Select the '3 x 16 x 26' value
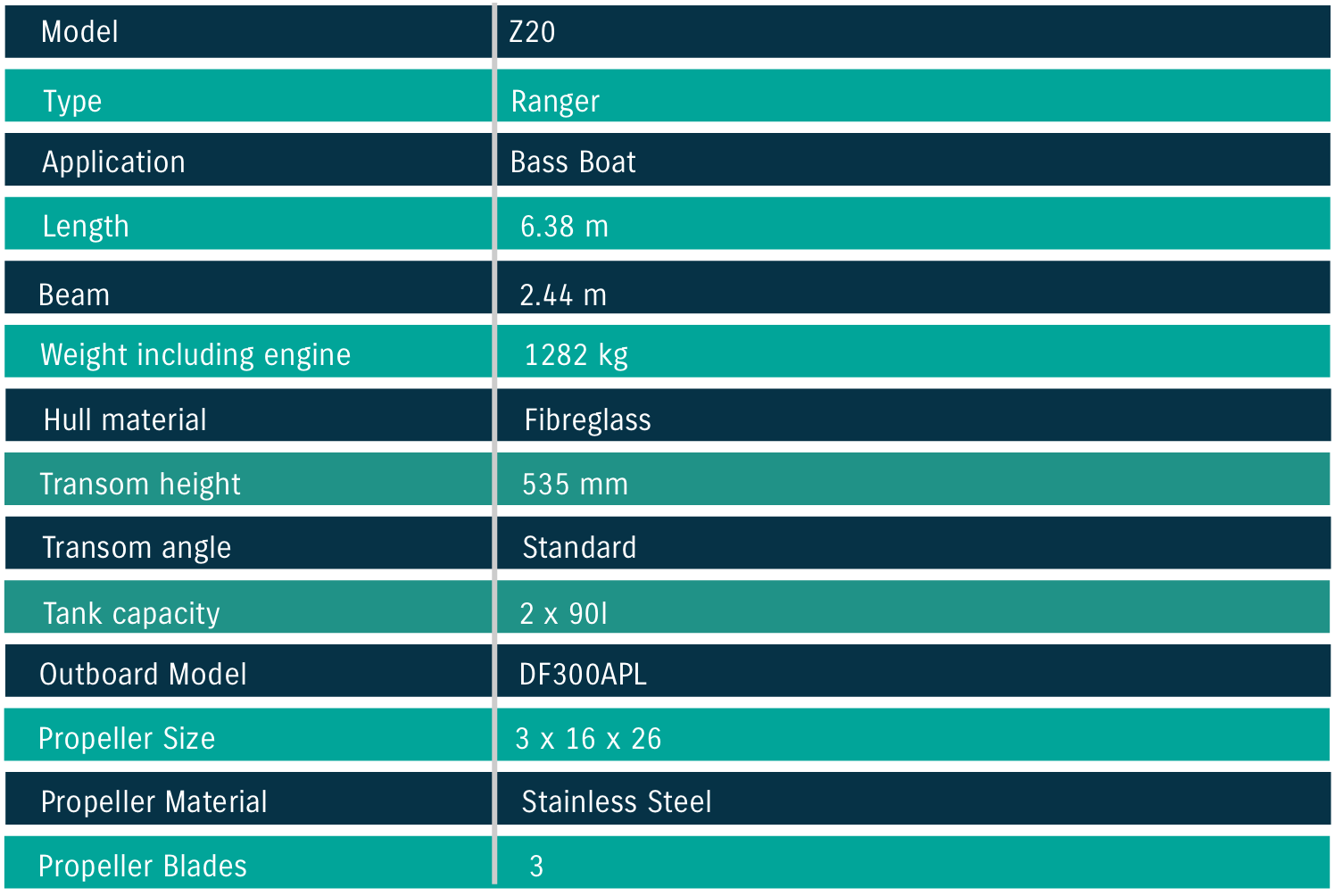Screen dimensions: 1335x896 coord(588,739)
